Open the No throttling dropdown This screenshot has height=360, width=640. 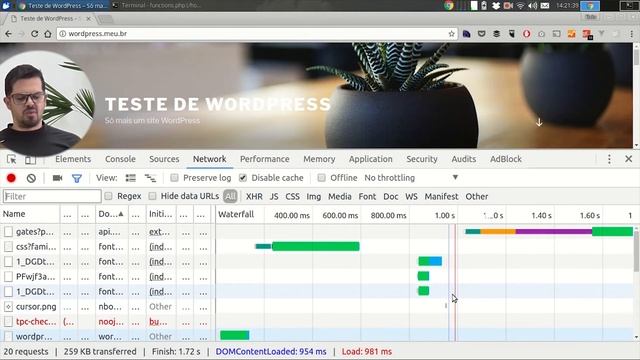pyautogui.click(x=411, y=178)
